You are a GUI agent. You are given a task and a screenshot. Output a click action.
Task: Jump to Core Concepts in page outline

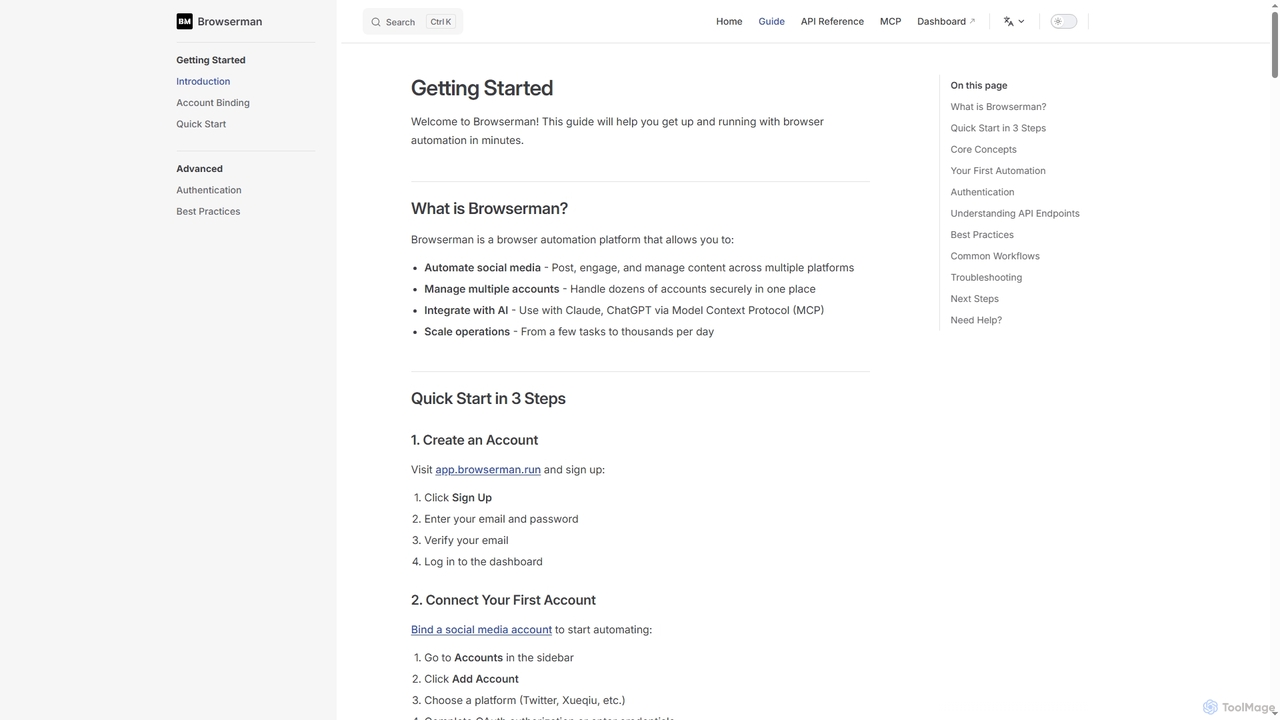point(983,149)
